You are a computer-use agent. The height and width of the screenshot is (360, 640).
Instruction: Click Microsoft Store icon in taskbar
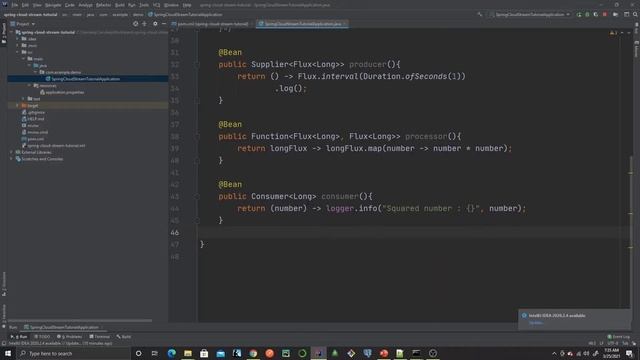pyautogui.click(x=204, y=353)
